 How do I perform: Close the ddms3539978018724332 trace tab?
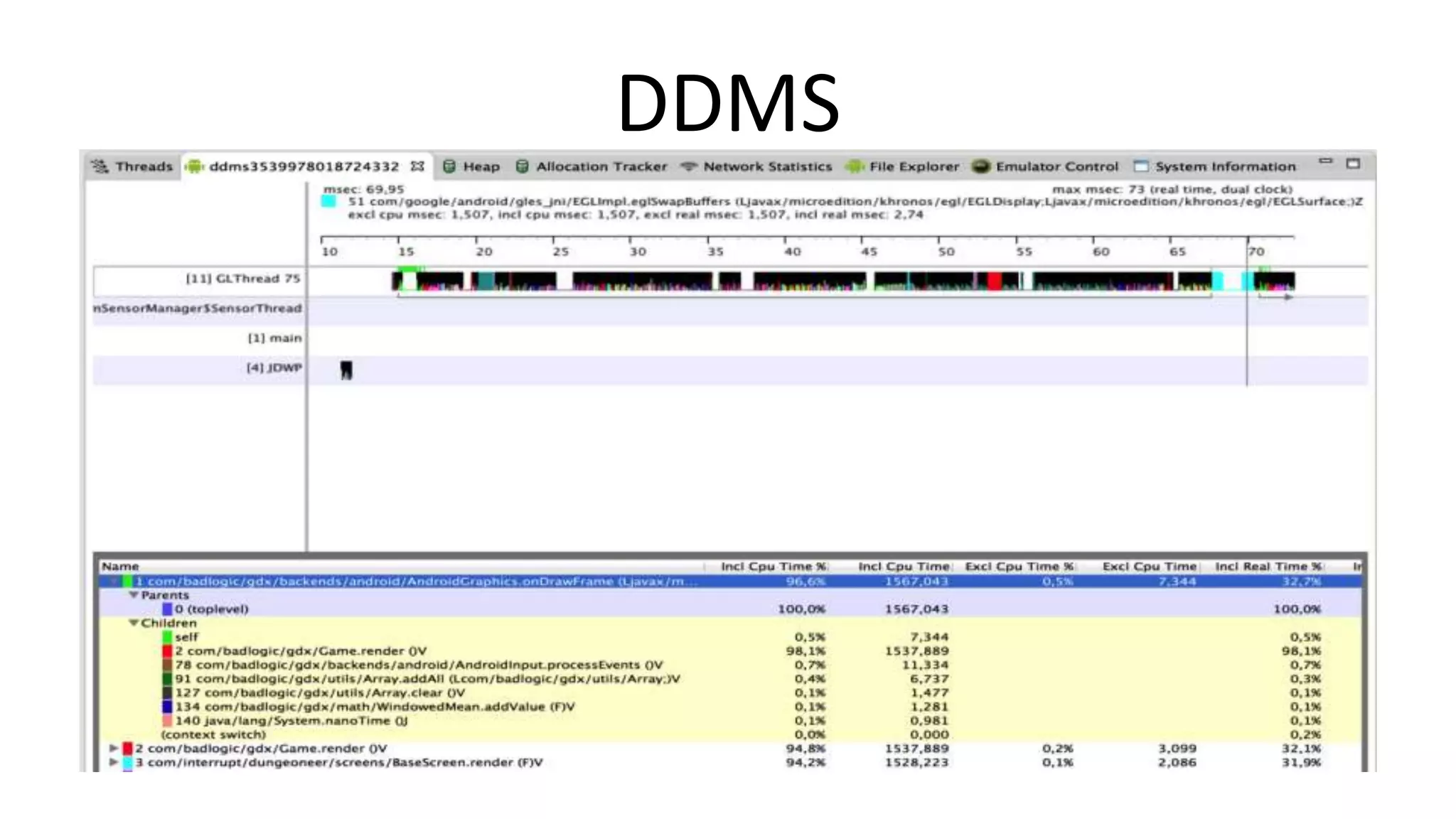click(417, 166)
